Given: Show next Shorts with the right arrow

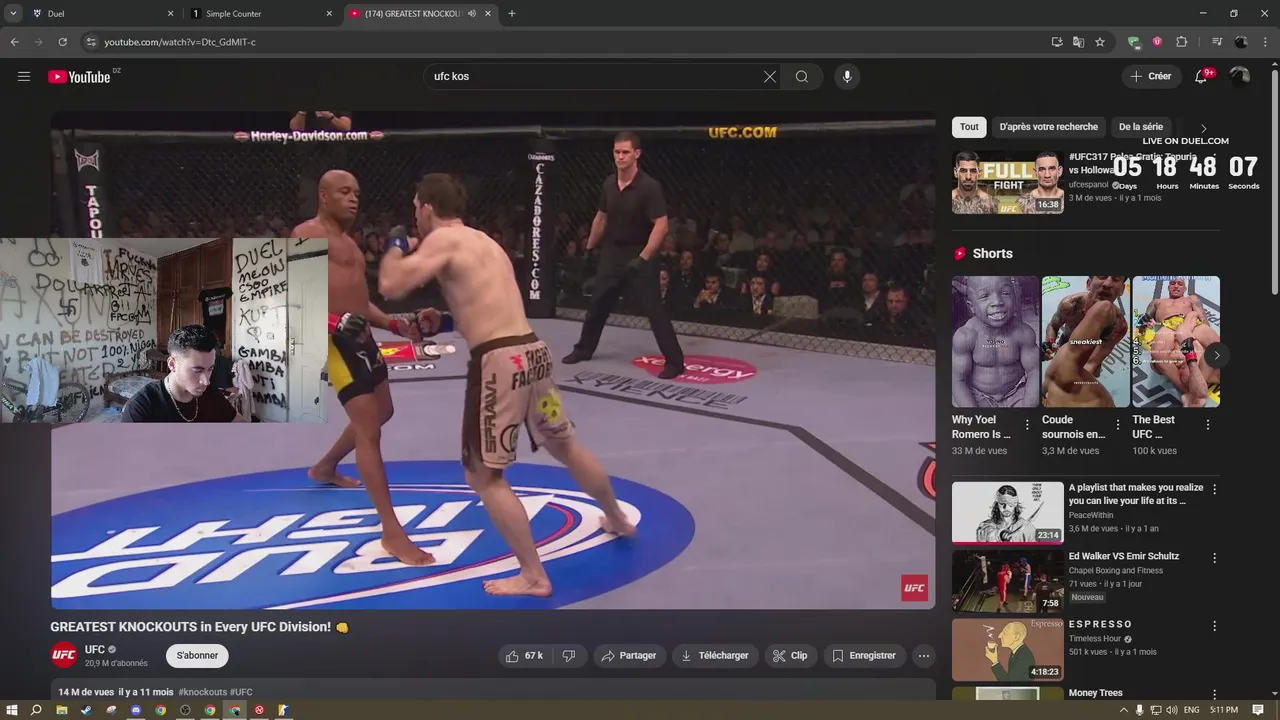Looking at the screenshot, I should point(1216,355).
